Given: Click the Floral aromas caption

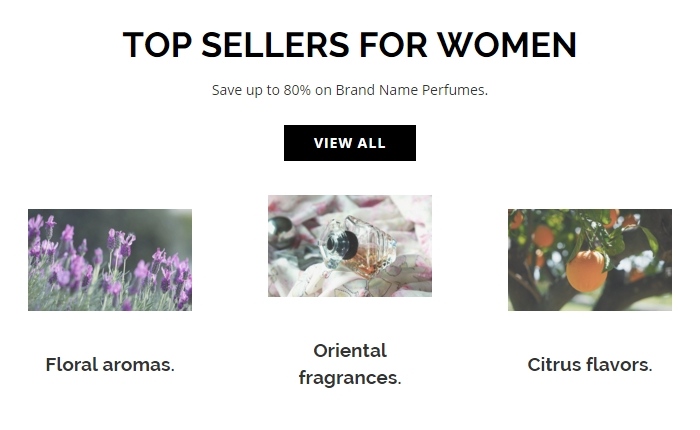Looking at the screenshot, I should [110, 365].
